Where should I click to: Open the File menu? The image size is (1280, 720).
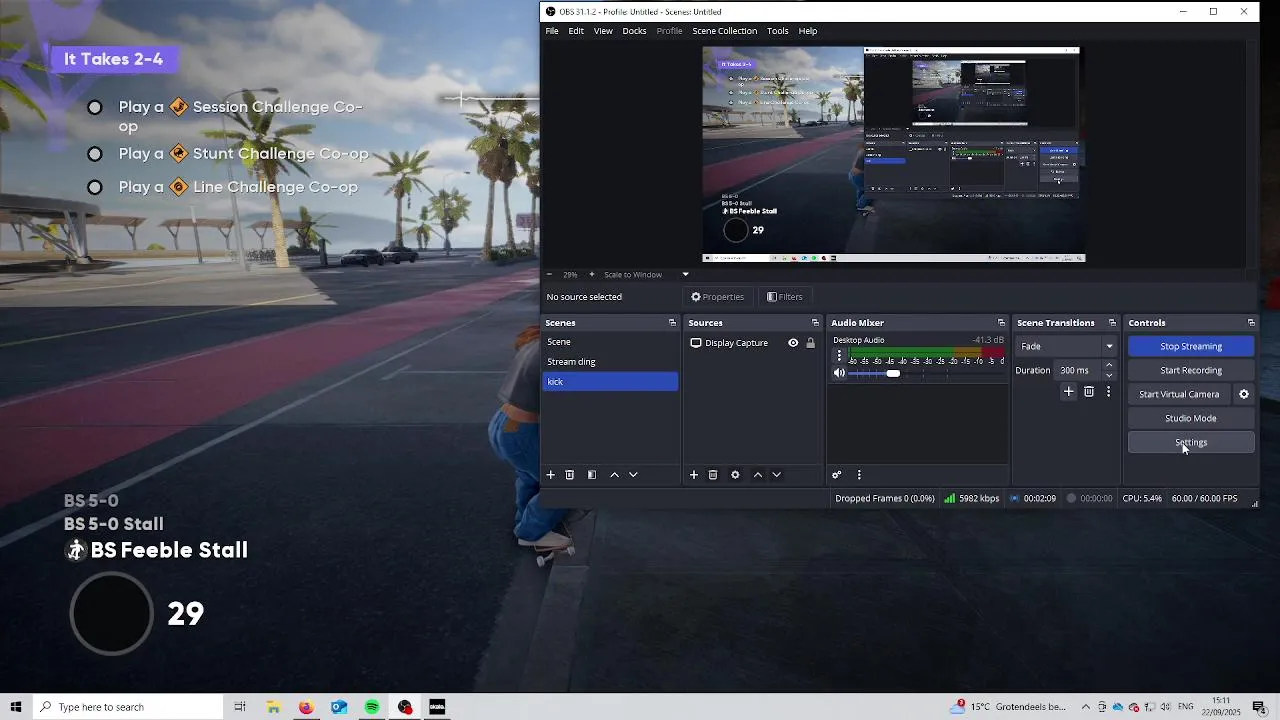[x=552, y=31]
